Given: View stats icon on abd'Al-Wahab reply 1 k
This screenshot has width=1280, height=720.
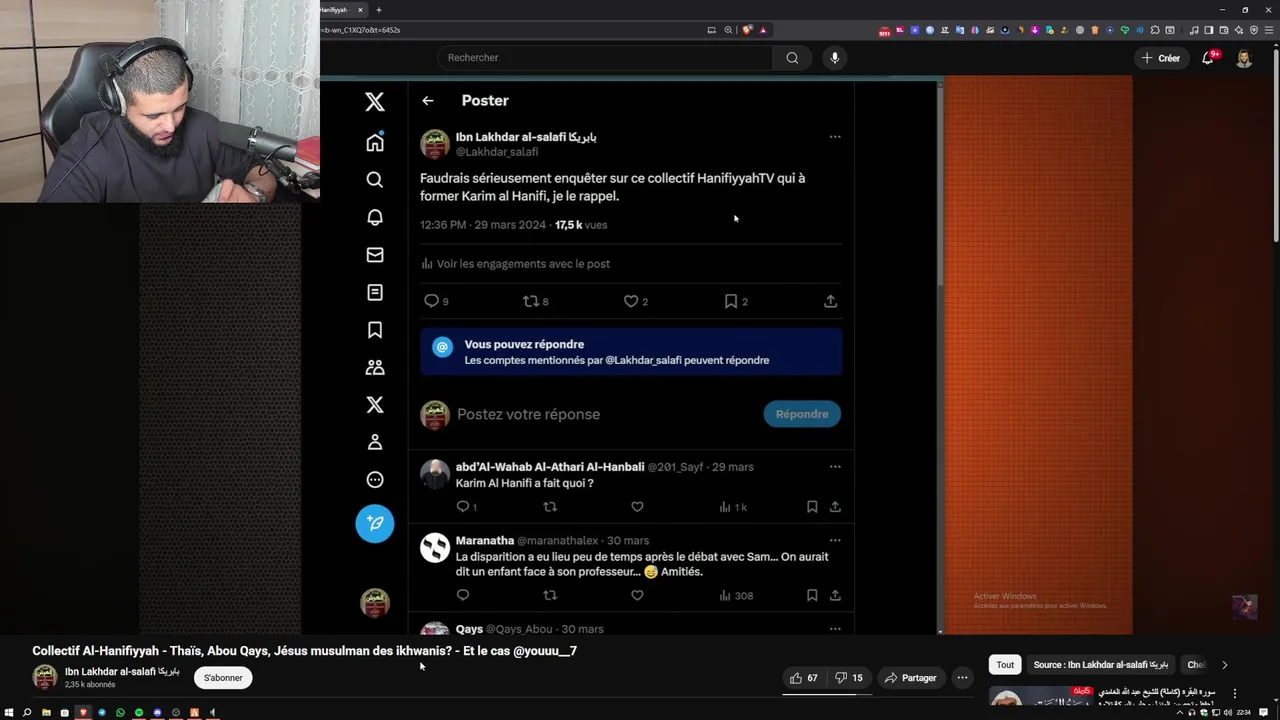Looking at the screenshot, I should click(725, 507).
